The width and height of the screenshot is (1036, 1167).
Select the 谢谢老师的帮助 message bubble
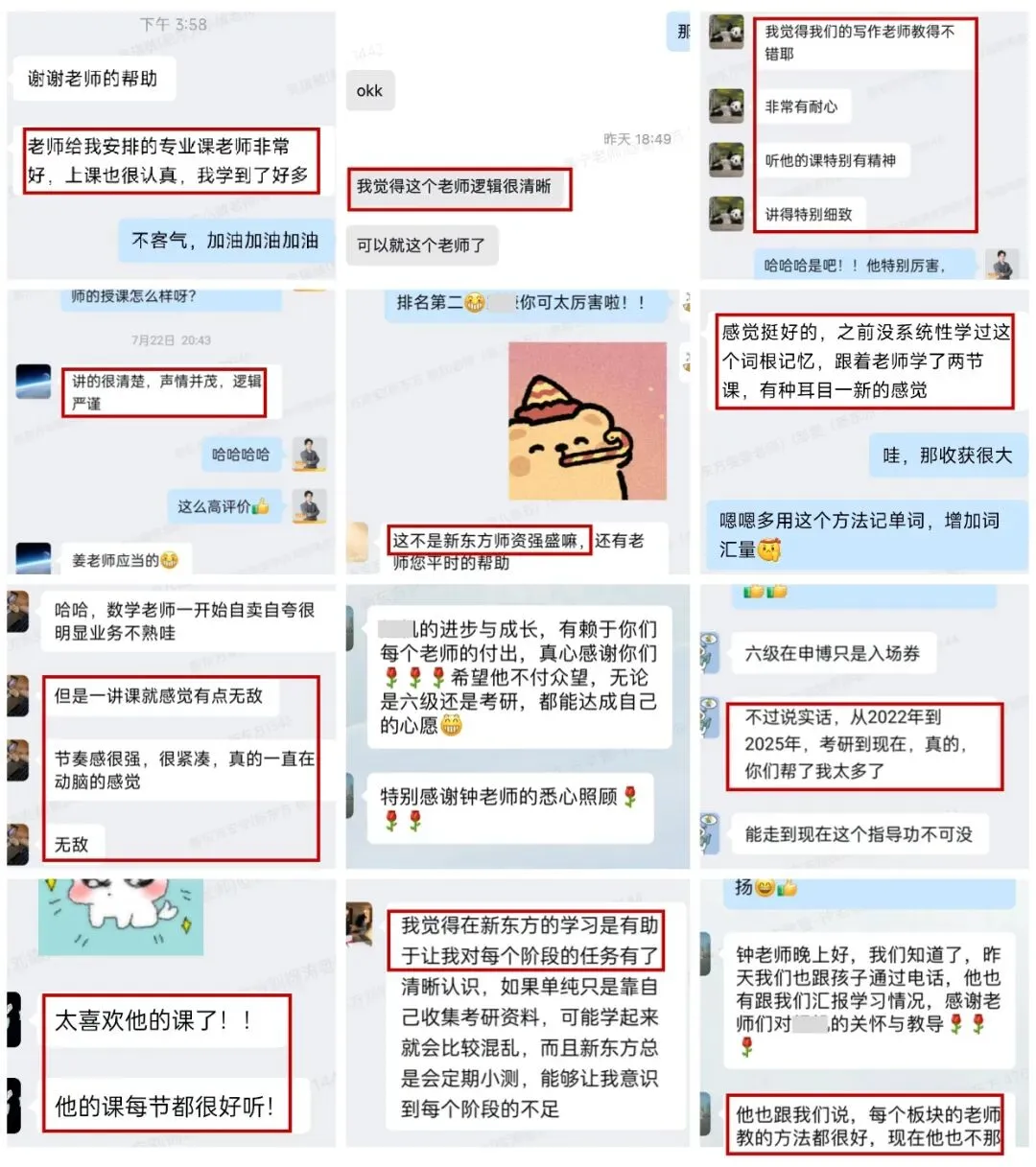93,79
